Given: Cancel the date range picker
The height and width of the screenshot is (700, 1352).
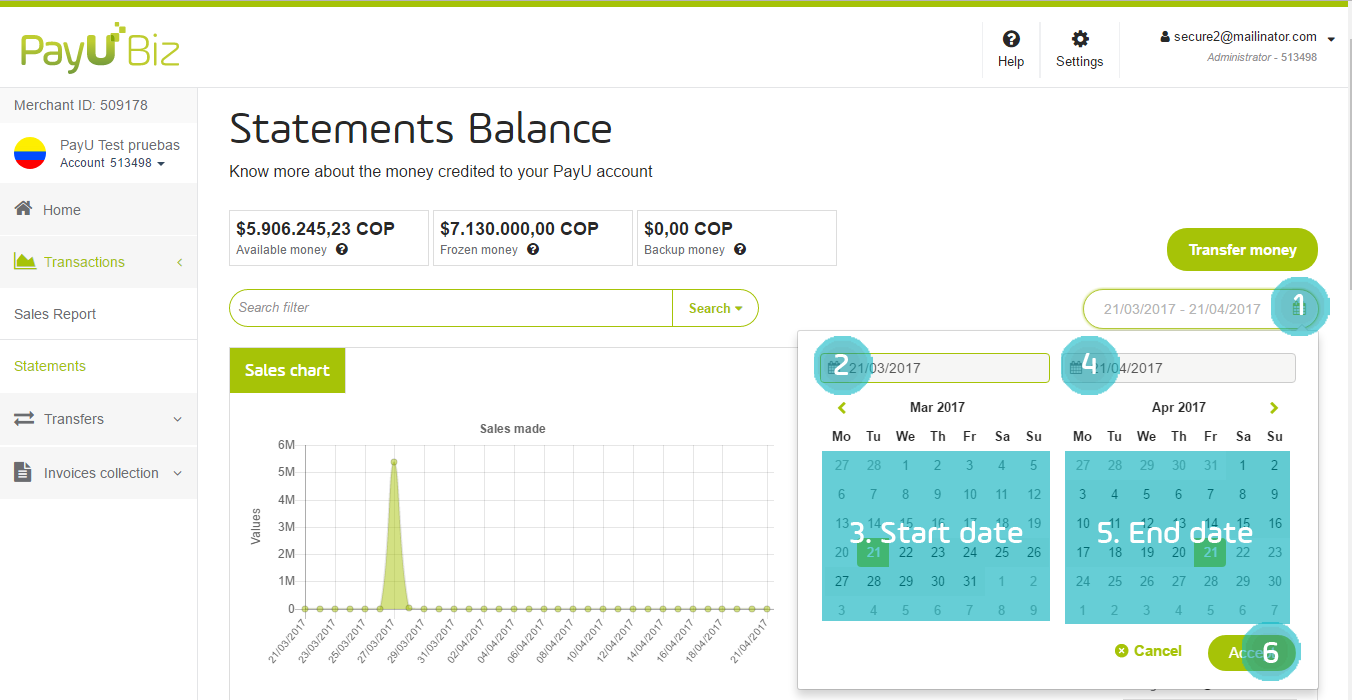Looking at the screenshot, I should (1148, 651).
